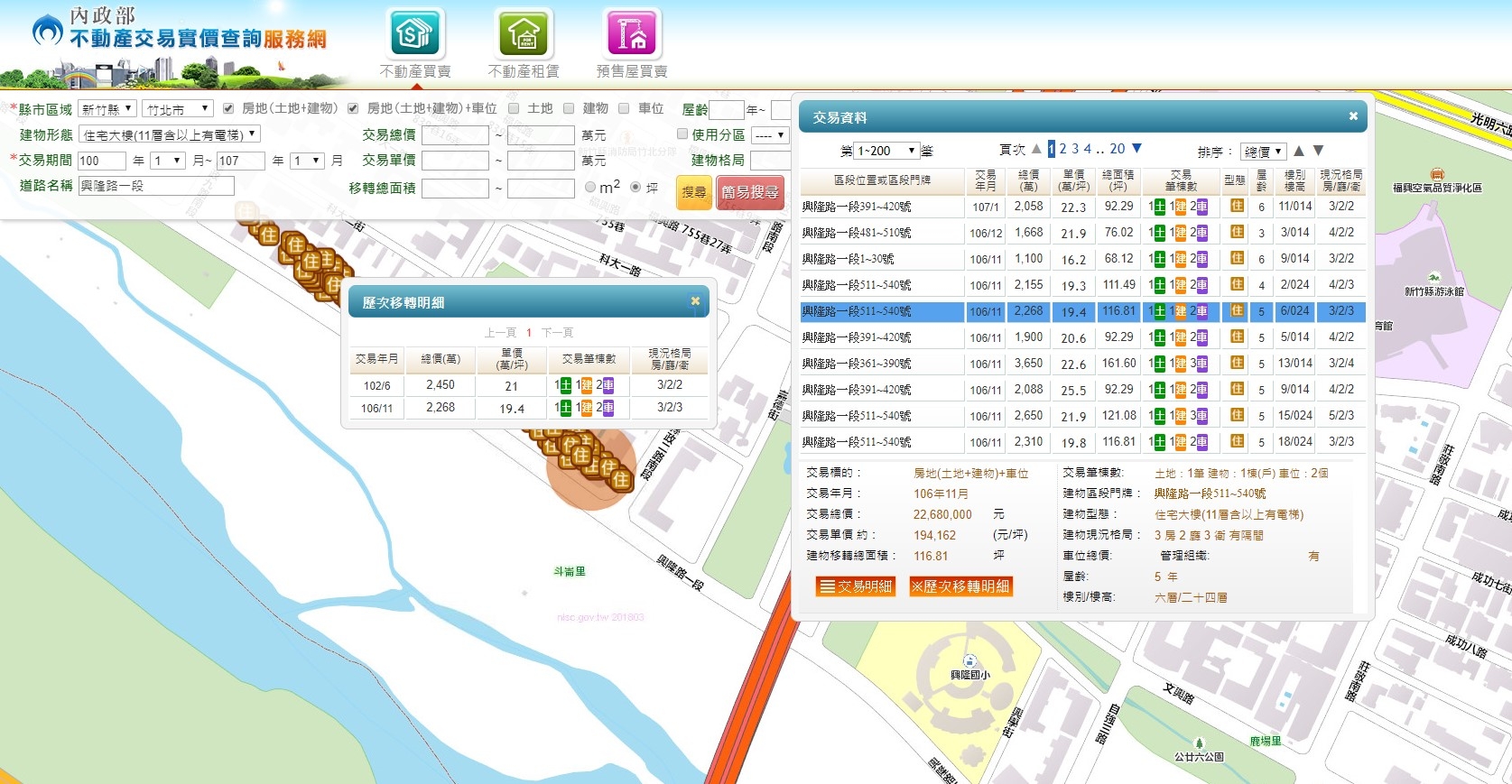Click history row dated 102/6
This screenshot has width=1512, height=784.
click(528, 385)
